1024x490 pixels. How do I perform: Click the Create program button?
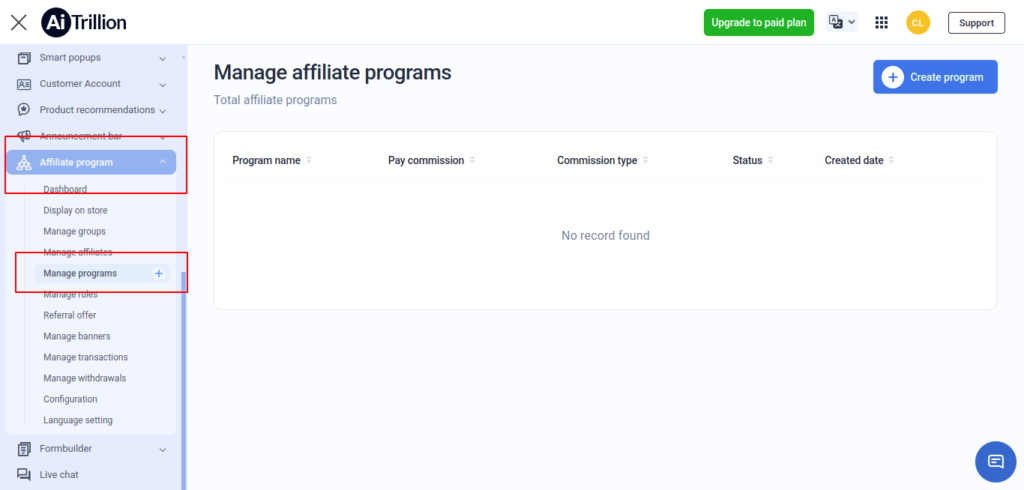coord(935,77)
